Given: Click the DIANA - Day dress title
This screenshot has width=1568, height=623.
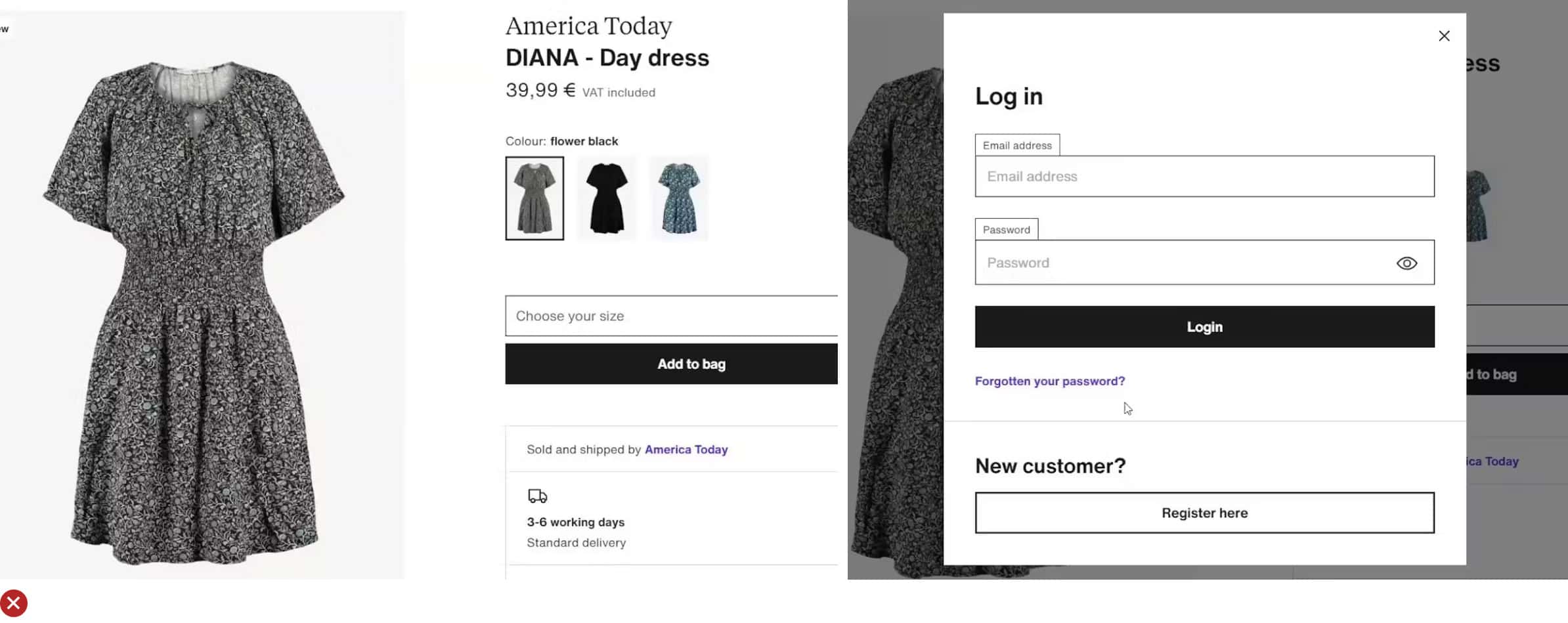Looking at the screenshot, I should tap(607, 58).
